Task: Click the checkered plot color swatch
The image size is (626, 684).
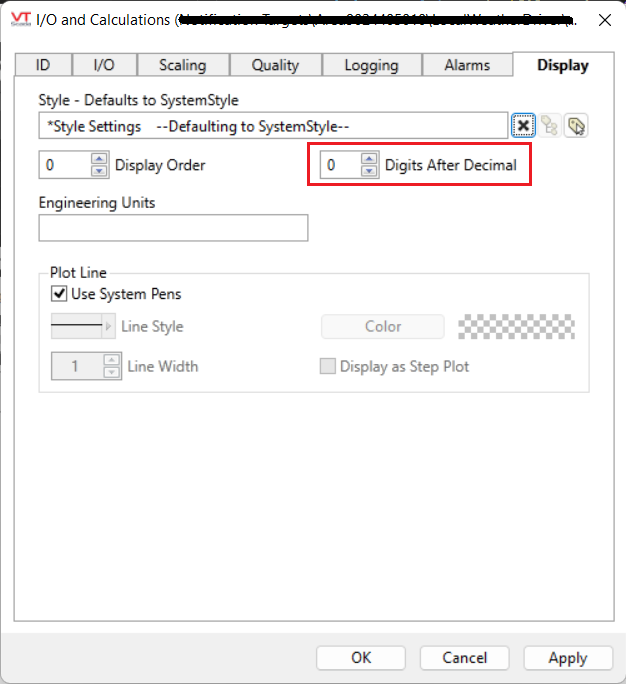Action: click(516, 326)
